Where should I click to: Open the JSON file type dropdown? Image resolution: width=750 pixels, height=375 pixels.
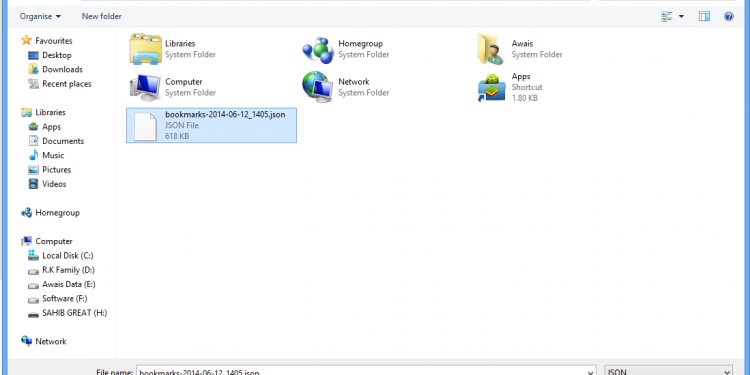click(x=668, y=371)
